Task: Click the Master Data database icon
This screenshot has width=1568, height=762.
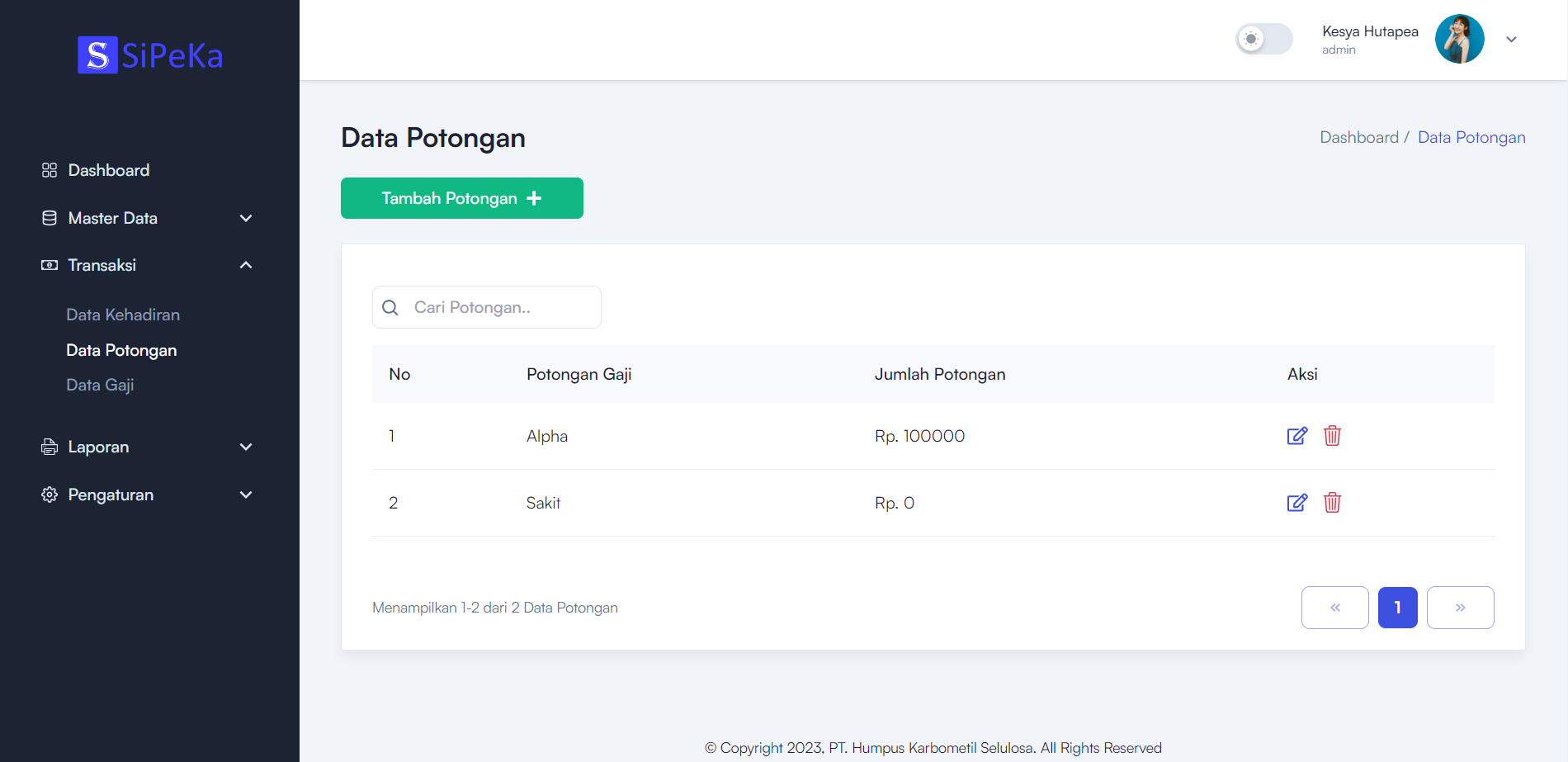Action: [x=49, y=218]
